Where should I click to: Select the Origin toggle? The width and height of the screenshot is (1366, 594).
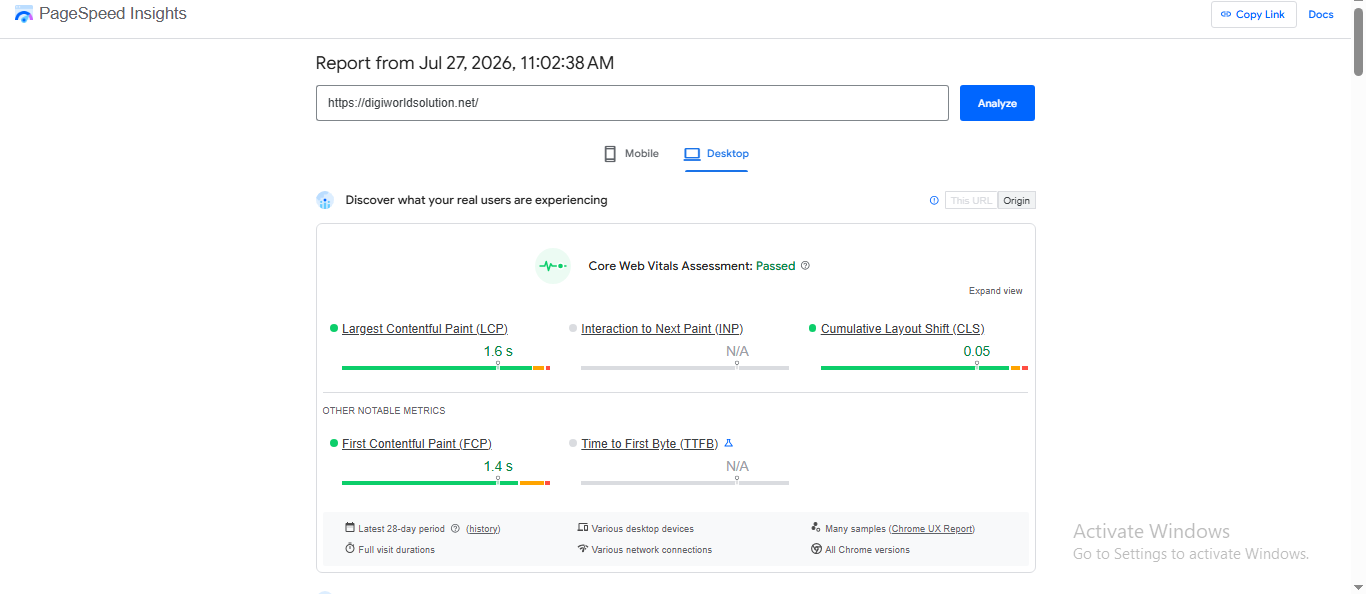click(1017, 201)
